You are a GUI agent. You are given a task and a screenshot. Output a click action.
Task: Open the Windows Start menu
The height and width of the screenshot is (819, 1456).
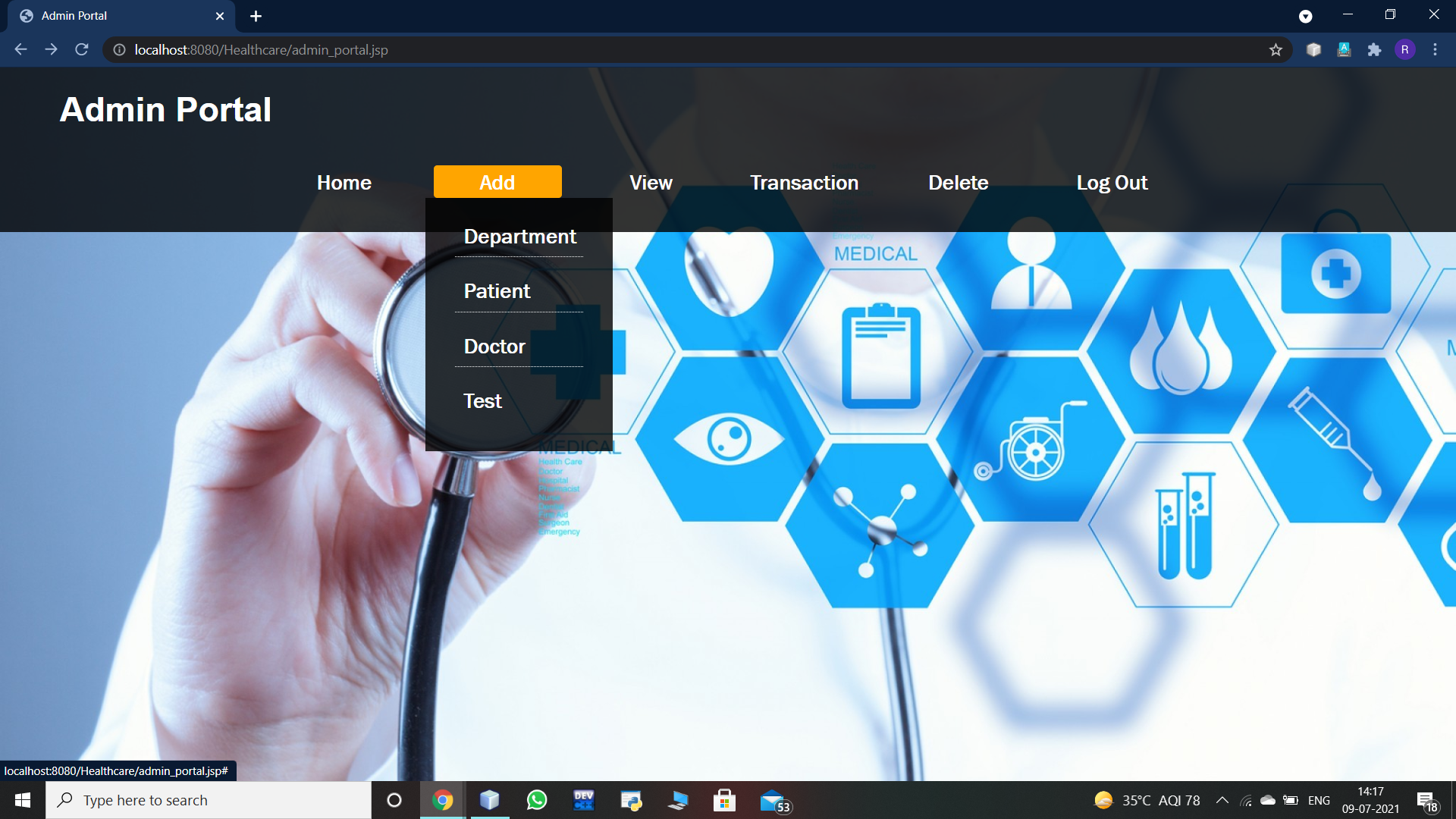click(23, 800)
